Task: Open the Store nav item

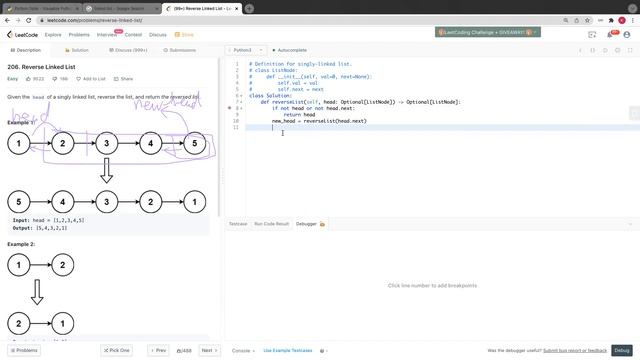Action: coord(184,35)
